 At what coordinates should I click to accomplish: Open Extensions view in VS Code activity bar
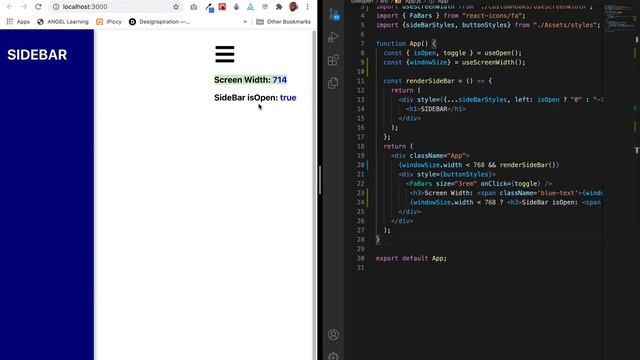333,60
